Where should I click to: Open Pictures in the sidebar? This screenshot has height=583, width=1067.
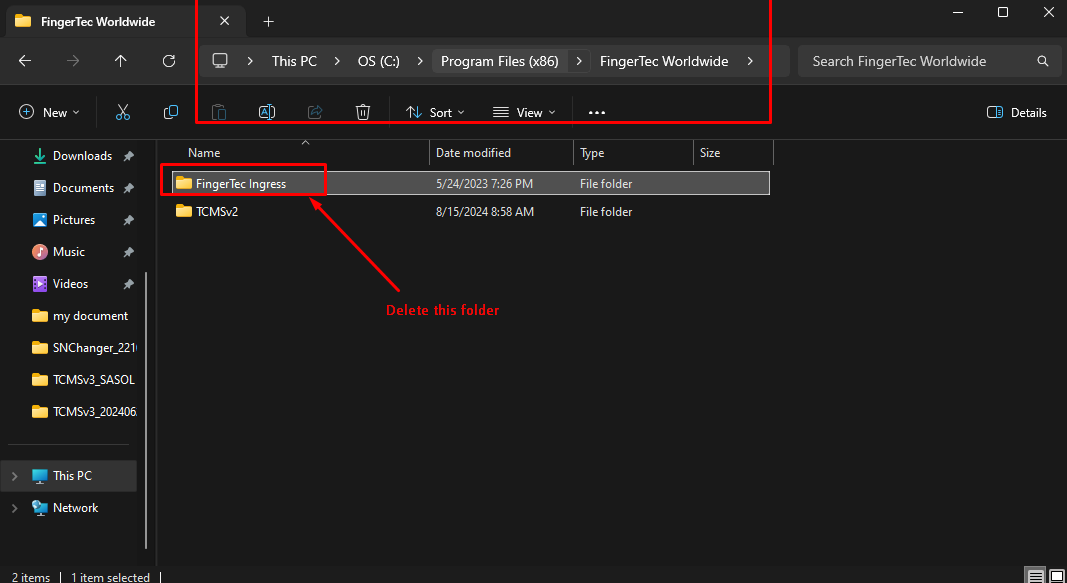(73, 220)
